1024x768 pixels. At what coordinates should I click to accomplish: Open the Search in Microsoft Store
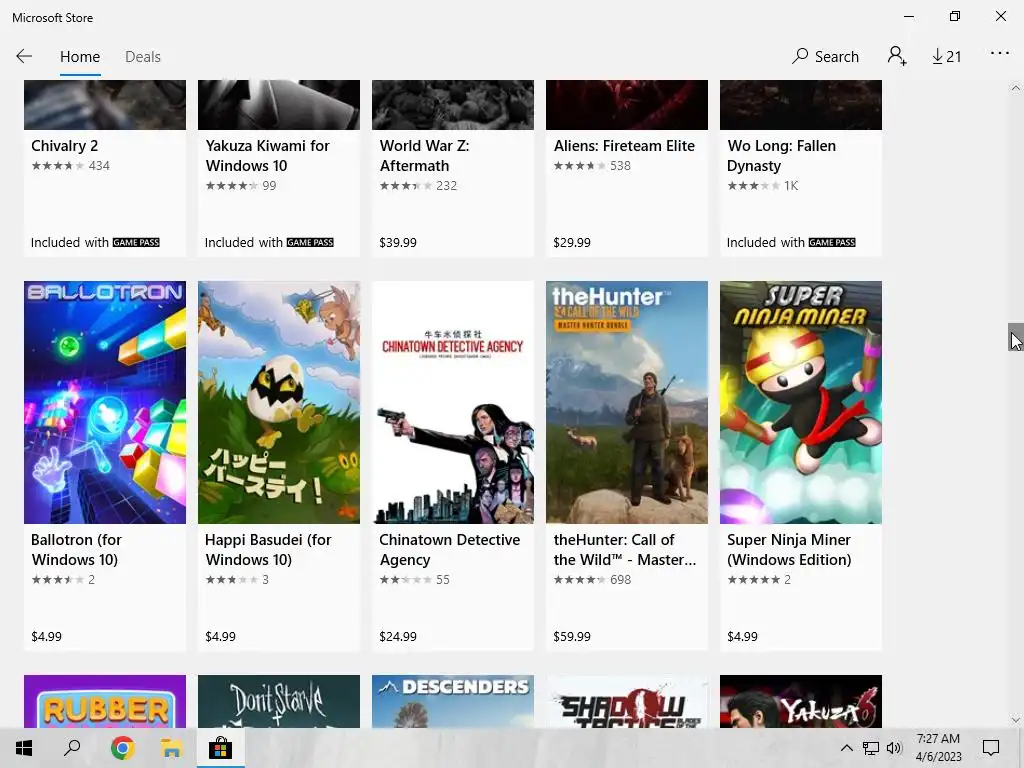pyautogui.click(x=825, y=56)
